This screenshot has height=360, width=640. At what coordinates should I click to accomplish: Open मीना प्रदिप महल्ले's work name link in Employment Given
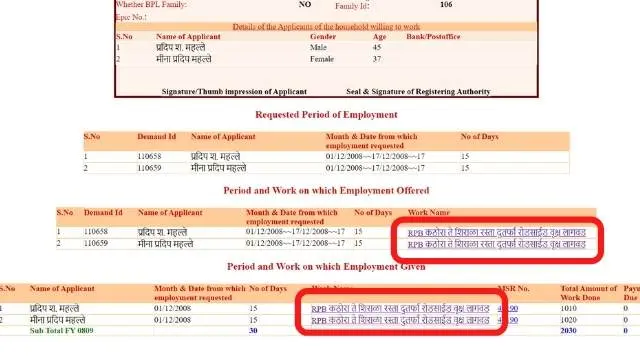coord(400,320)
